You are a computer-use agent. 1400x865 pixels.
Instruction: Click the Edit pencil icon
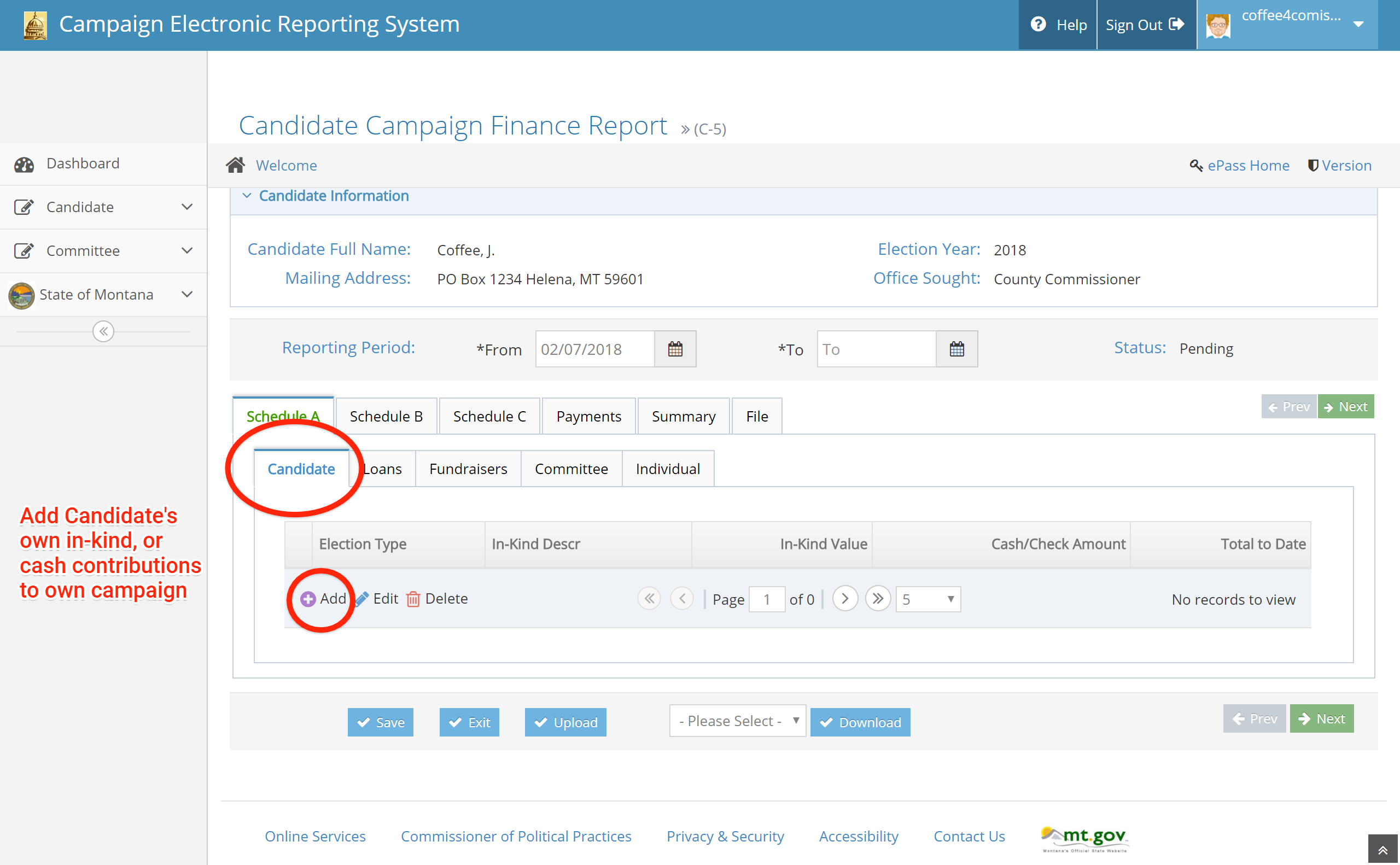[362, 598]
